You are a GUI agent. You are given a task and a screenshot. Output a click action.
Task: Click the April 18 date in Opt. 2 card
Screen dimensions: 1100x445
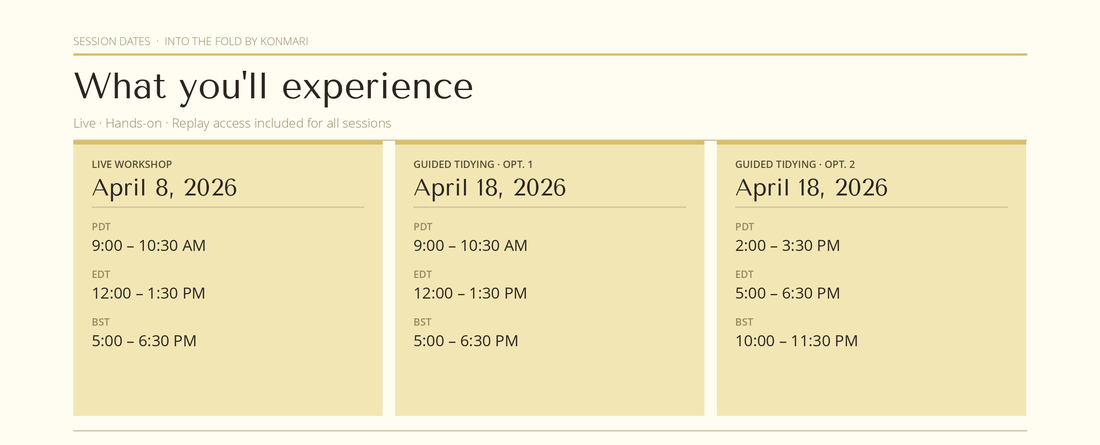coord(811,188)
